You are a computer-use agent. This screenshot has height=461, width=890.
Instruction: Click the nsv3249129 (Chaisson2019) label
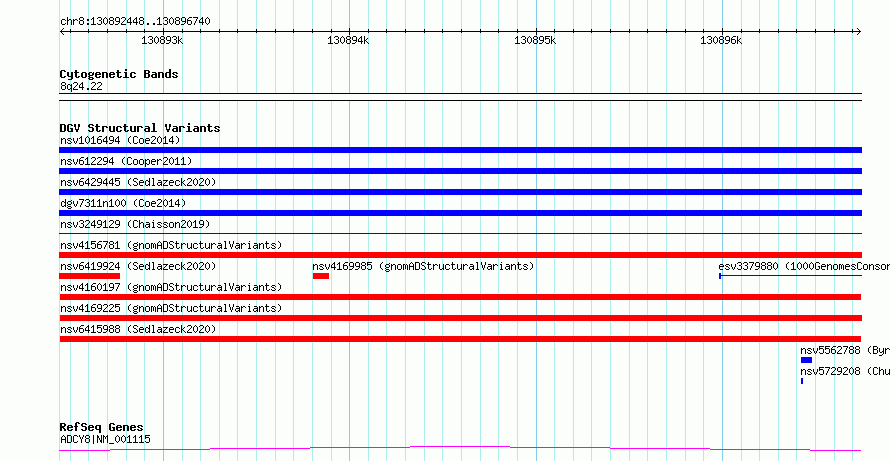pos(135,224)
